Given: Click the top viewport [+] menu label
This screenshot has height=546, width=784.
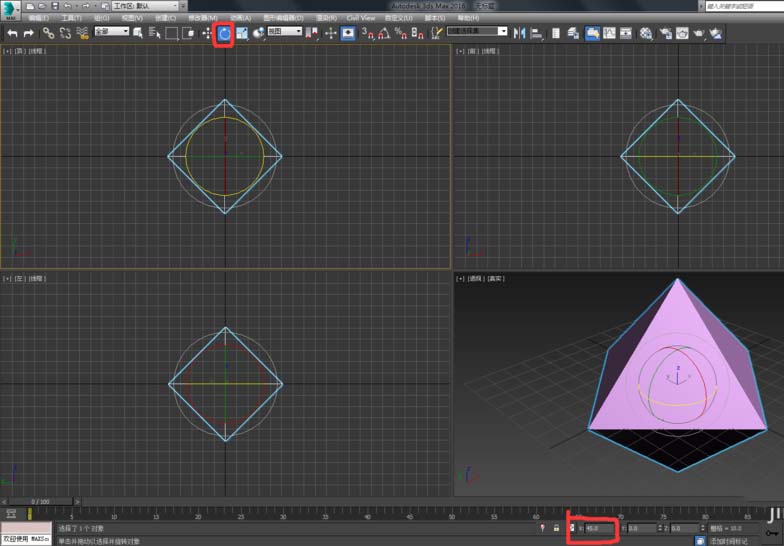Looking at the screenshot, I should [x=7, y=51].
